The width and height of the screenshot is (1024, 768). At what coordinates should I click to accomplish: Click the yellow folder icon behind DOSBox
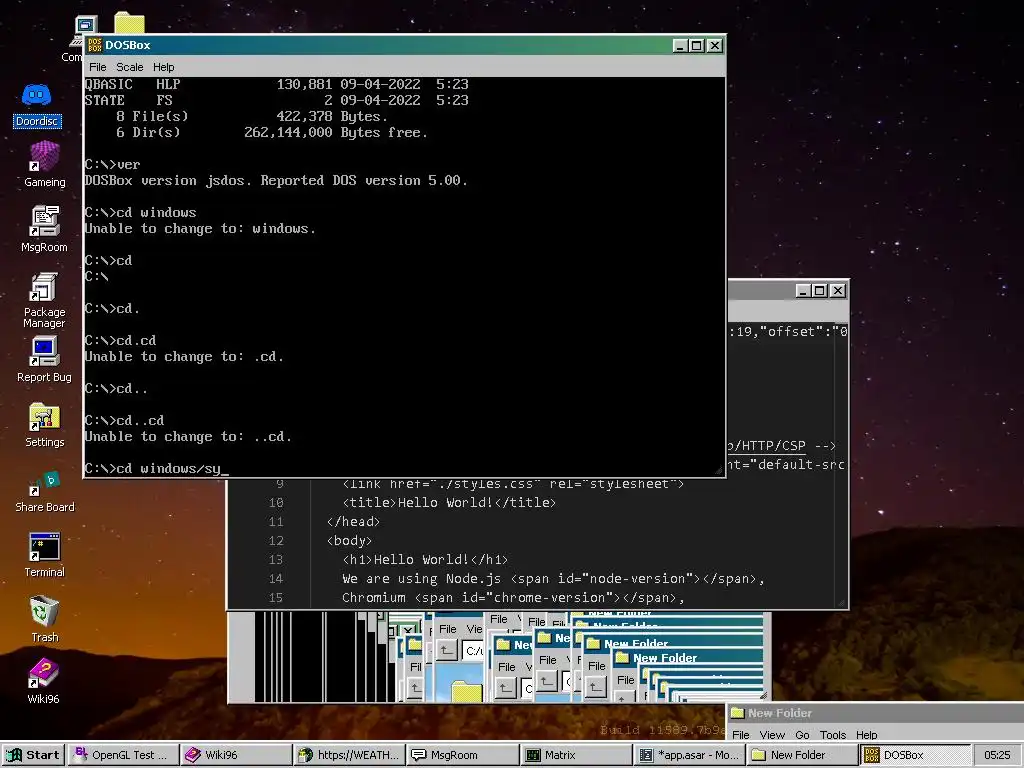[x=129, y=23]
